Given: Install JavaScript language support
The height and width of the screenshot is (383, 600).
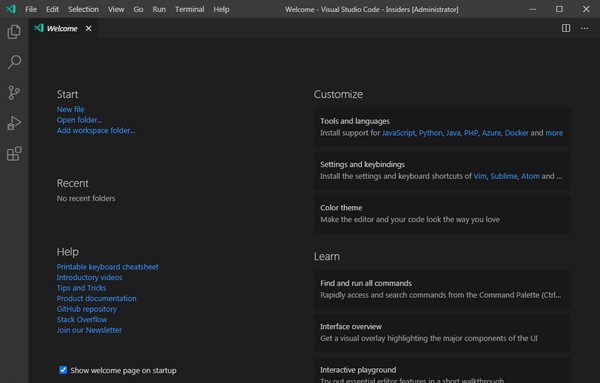Looking at the screenshot, I should (x=398, y=133).
